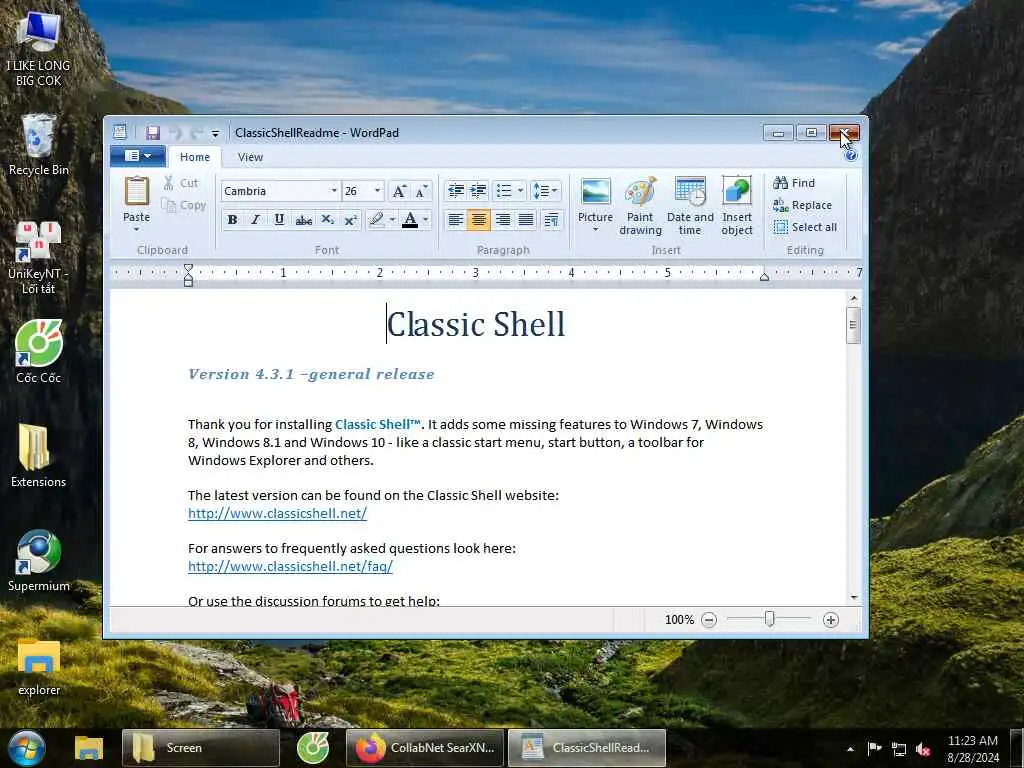Toggle Underline formatting

[x=279, y=219]
